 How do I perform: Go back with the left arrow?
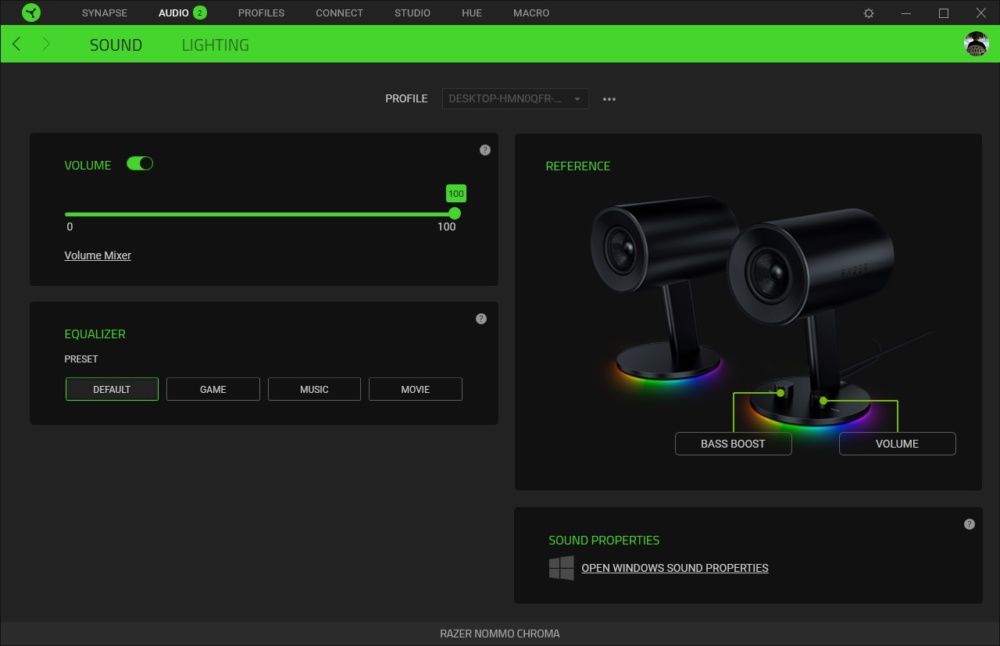[17, 44]
